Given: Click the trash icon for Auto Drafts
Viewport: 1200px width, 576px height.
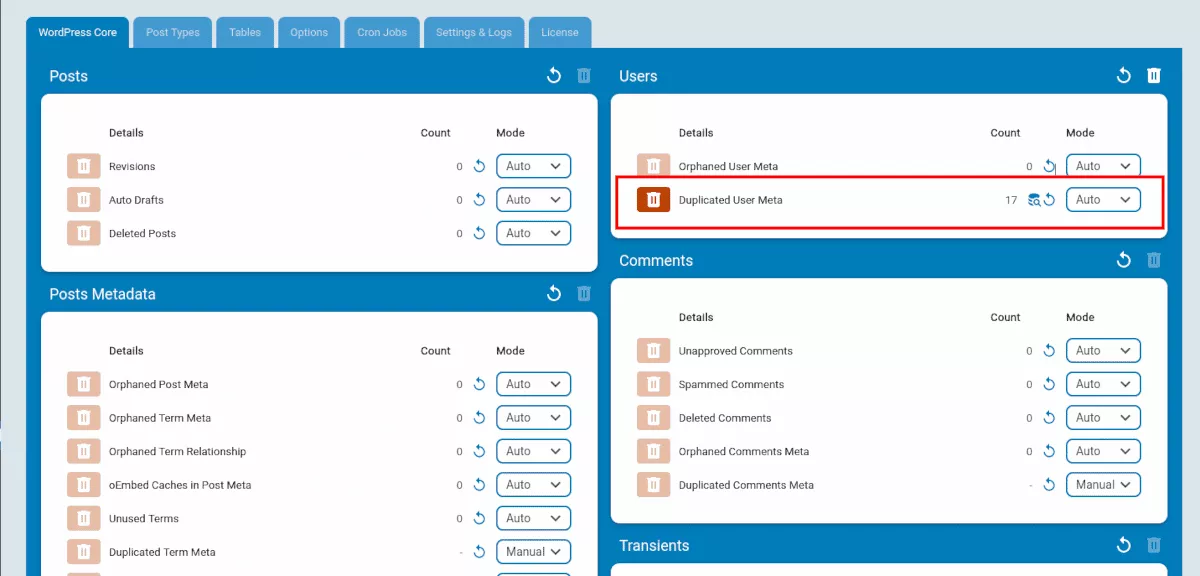Looking at the screenshot, I should pyautogui.click(x=84, y=200).
